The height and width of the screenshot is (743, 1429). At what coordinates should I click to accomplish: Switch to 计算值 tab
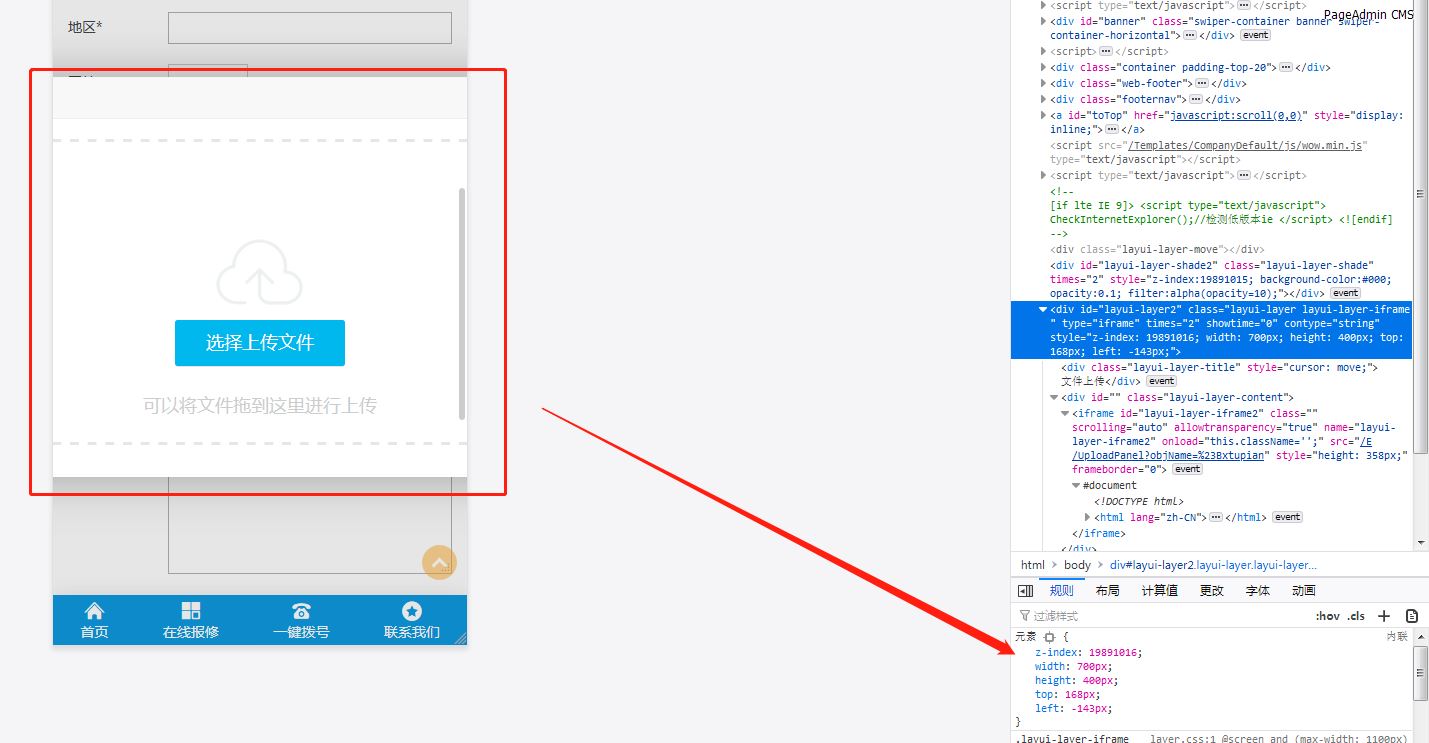tap(1160, 591)
